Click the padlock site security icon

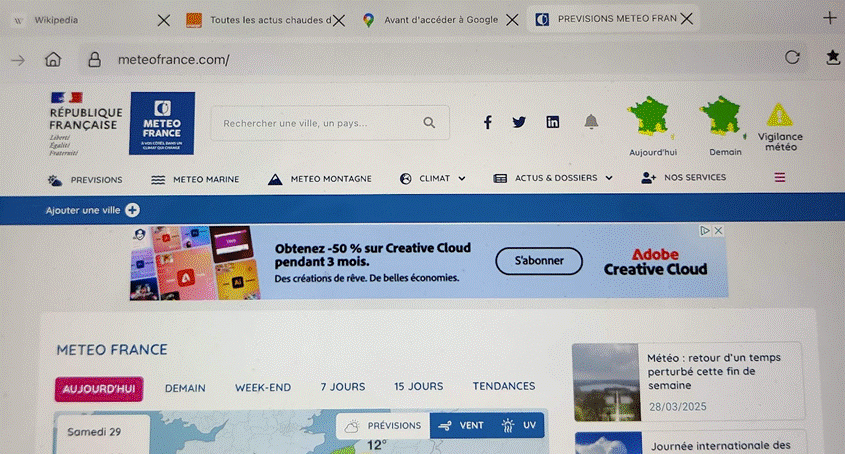[x=94, y=59]
